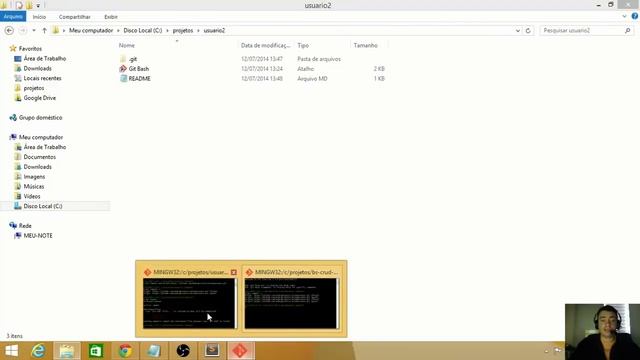This screenshot has width=640, height=360.
Task: Switch to MINGW32 bc-crud terminal preview
Action: point(291,303)
